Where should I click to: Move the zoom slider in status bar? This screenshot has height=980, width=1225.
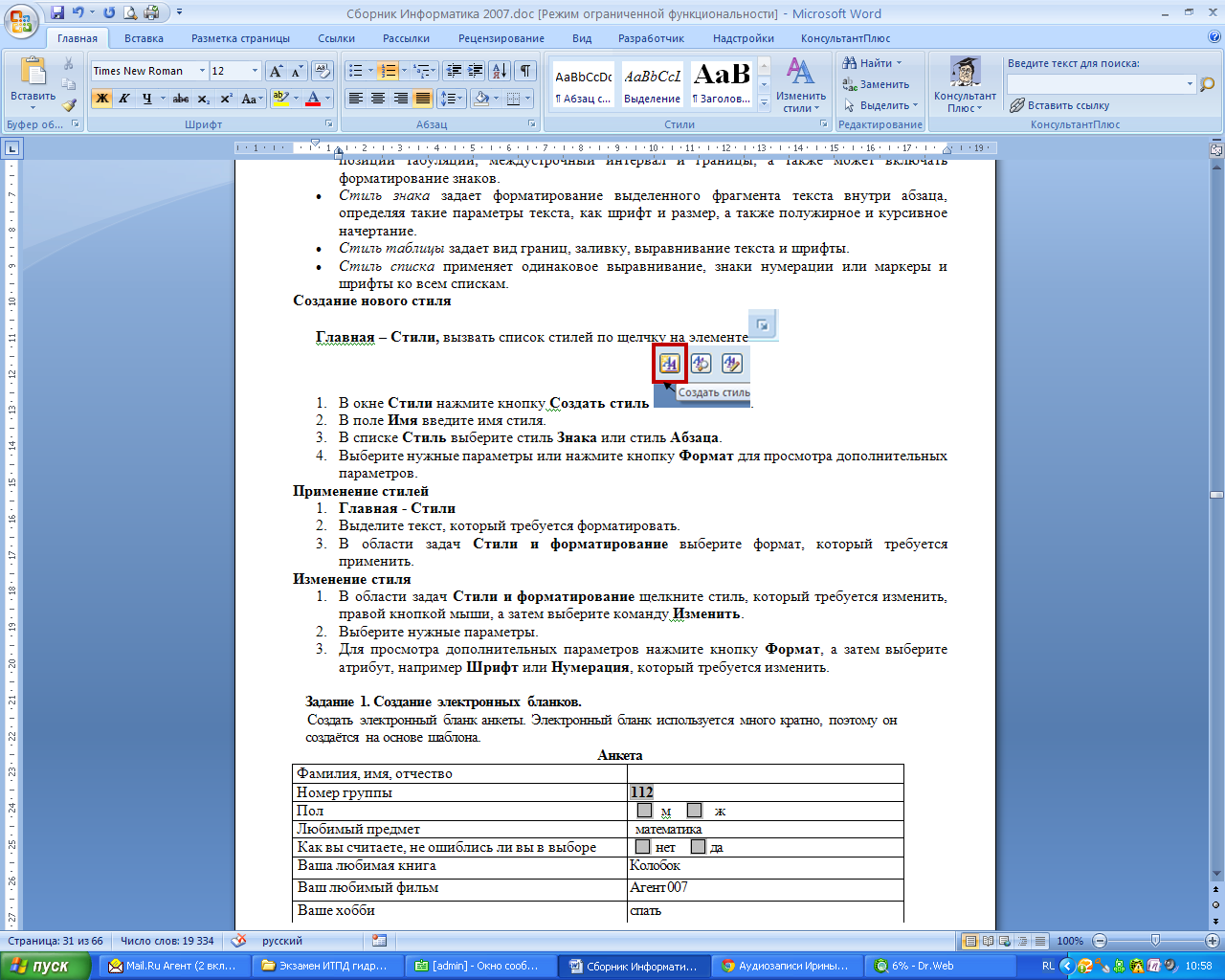point(1155,941)
